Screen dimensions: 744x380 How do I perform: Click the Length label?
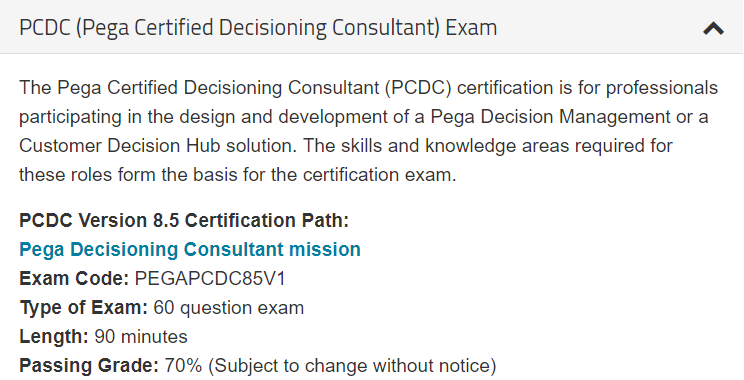54,337
